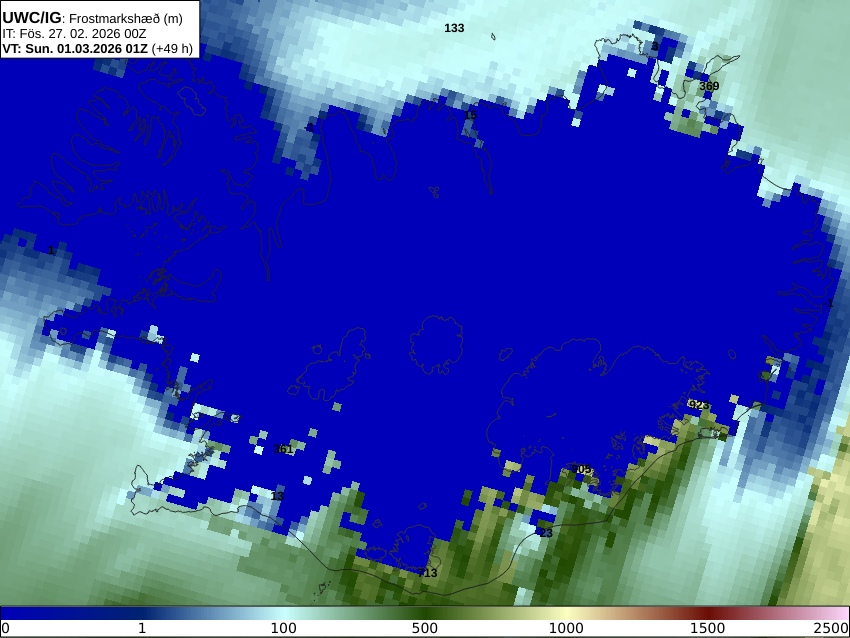Click the colorbar tick label "1000"
Screen dimensions: 850x638
(566, 628)
